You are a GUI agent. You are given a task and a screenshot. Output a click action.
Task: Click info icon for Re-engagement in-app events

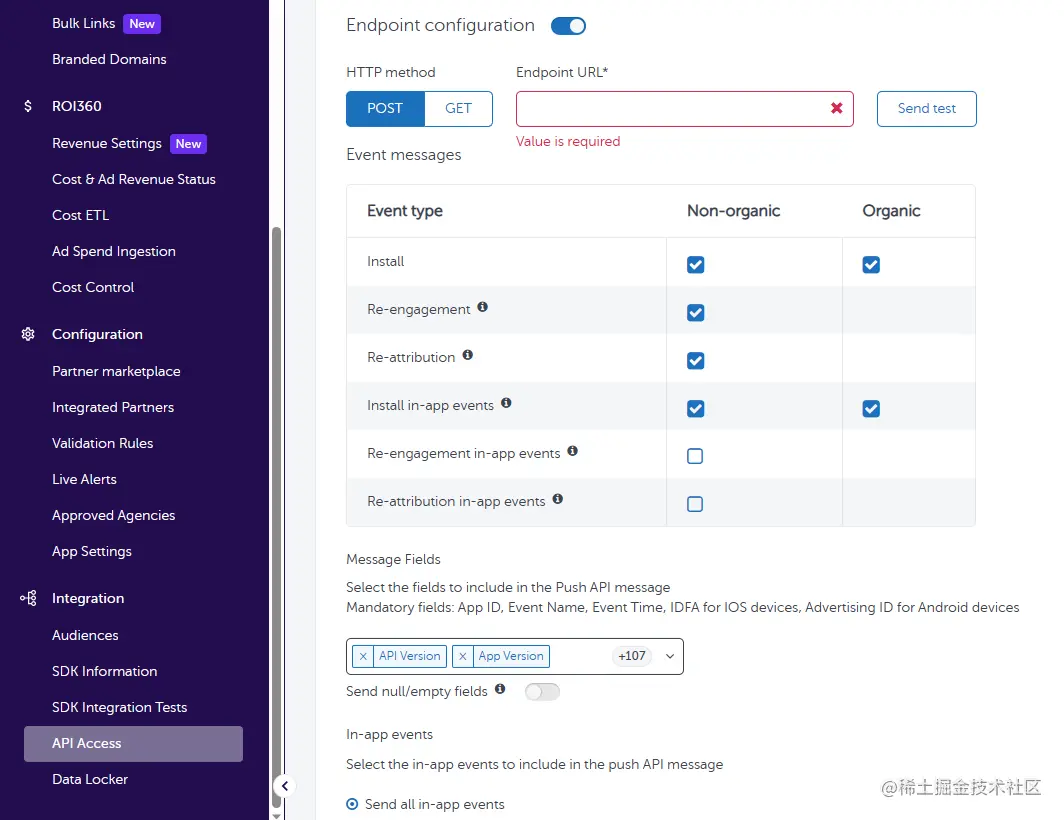[573, 451]
